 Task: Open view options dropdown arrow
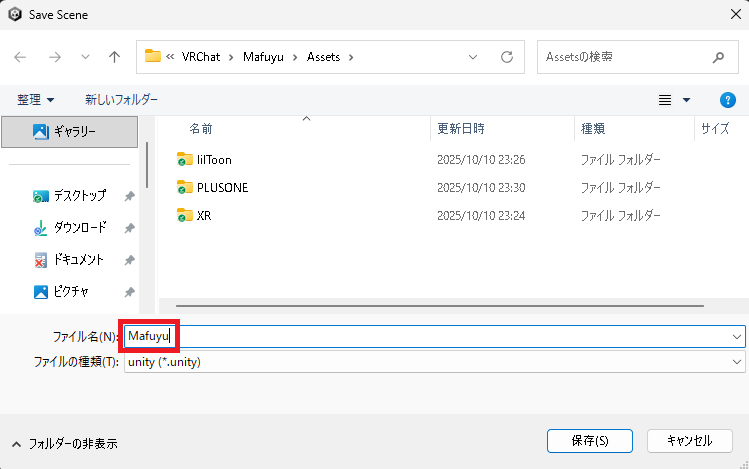click(686, 100)
